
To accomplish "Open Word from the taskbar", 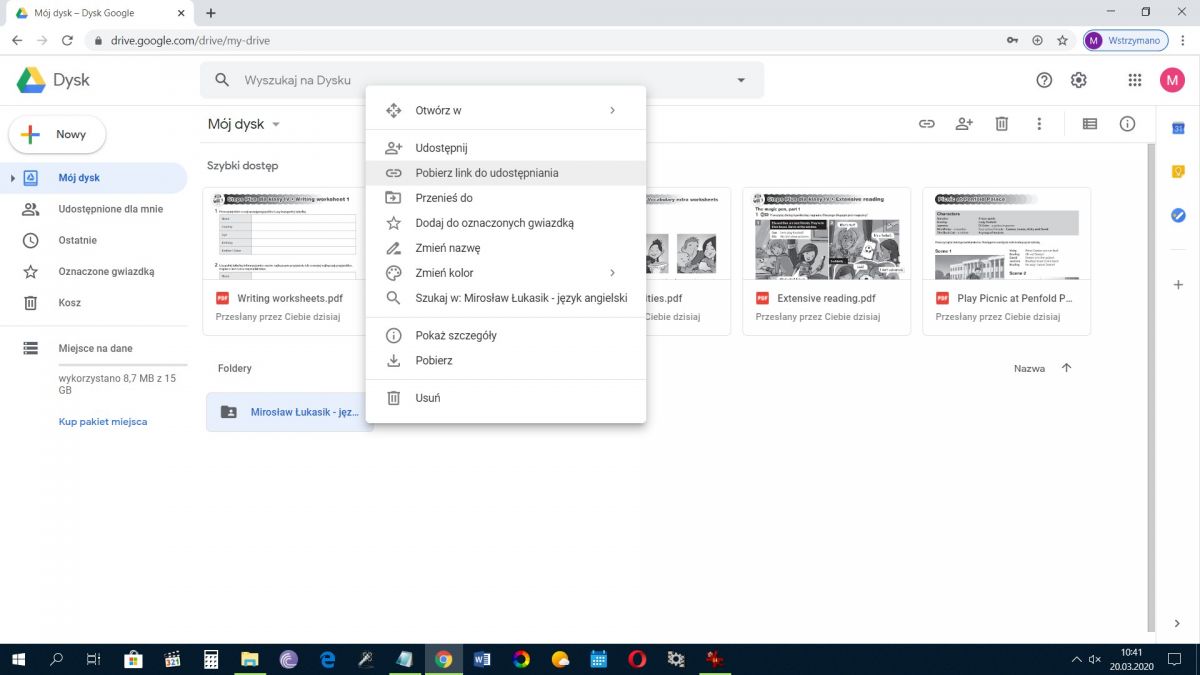I will click(482, 659).
